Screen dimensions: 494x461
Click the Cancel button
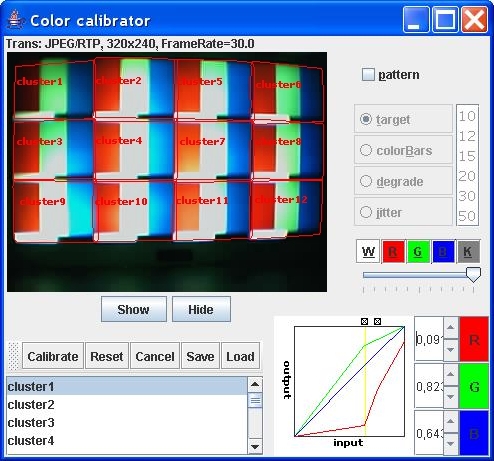tap(155, 356)
